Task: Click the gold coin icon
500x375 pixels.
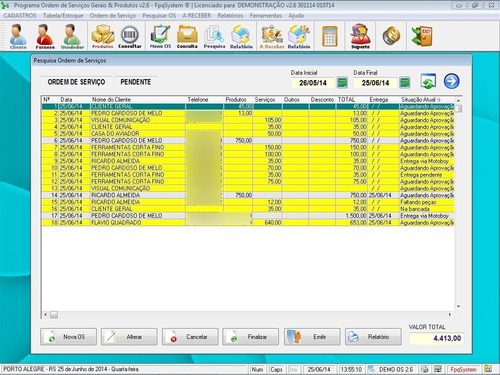Action: click(x=391, y=36)
